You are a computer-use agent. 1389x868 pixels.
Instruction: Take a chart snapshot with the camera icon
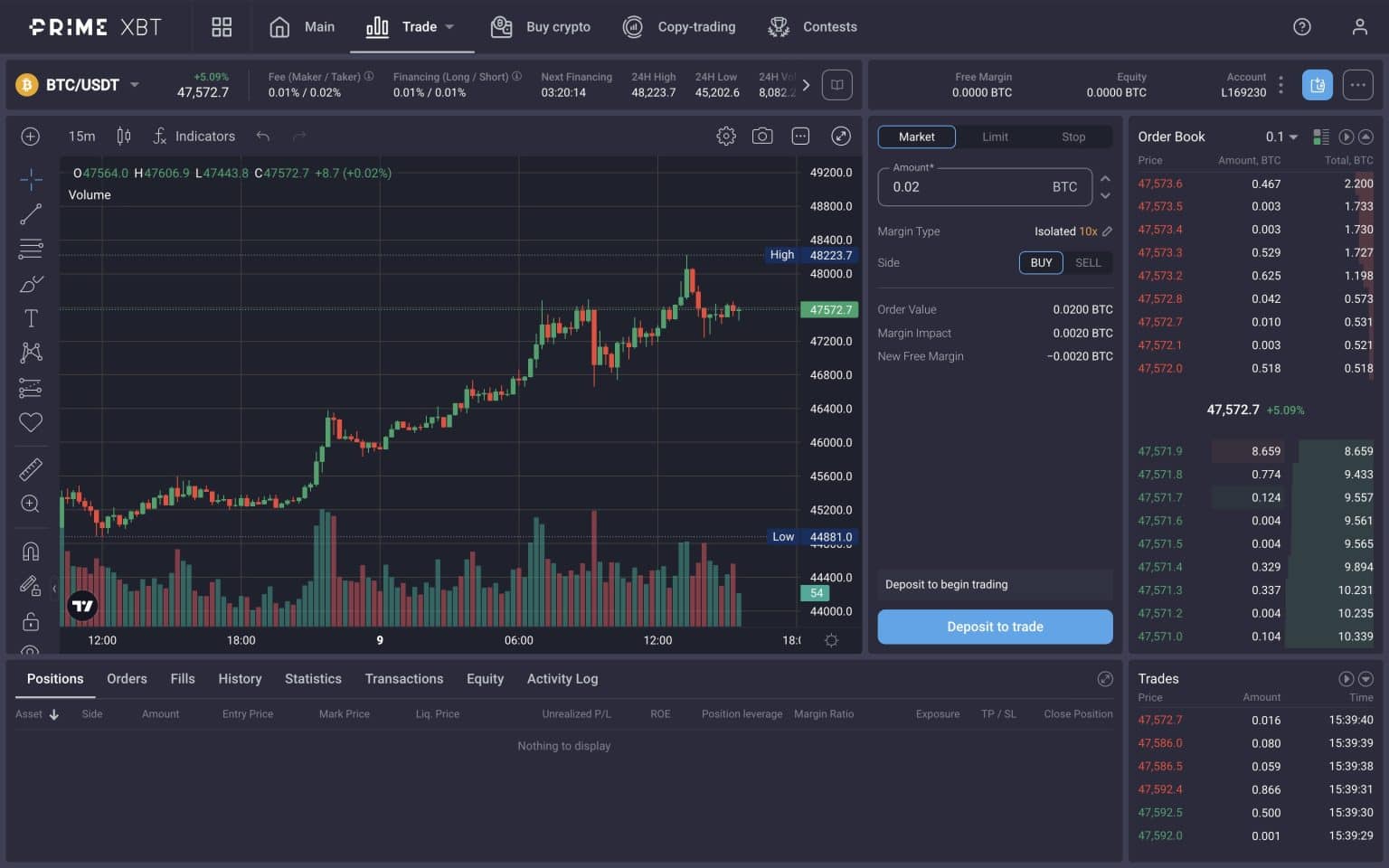point(762,135)
